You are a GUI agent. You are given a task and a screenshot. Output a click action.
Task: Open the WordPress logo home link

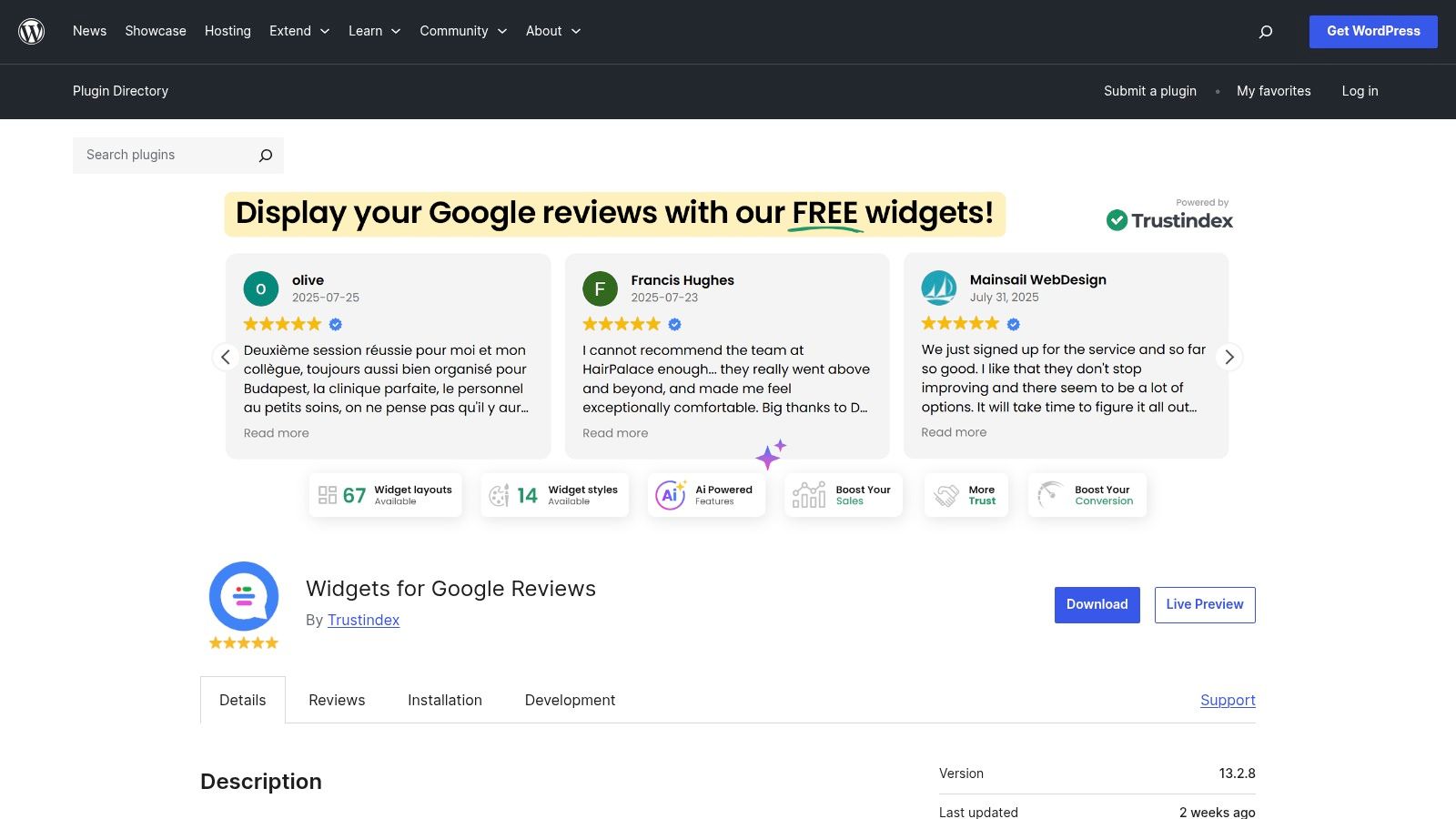[32, 32]
